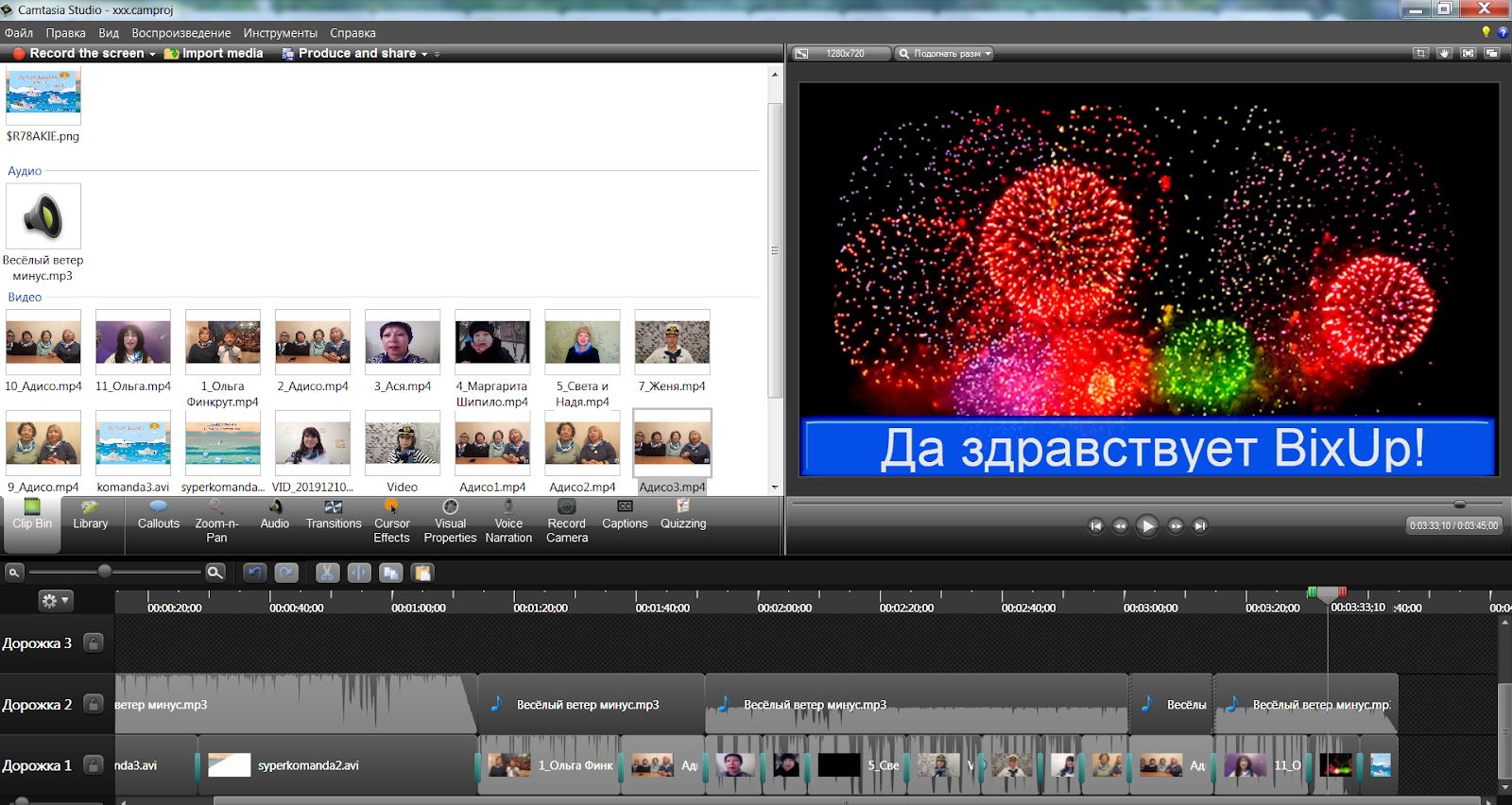
Task: Detach the preview window icon
Action: pos(1491,53)
